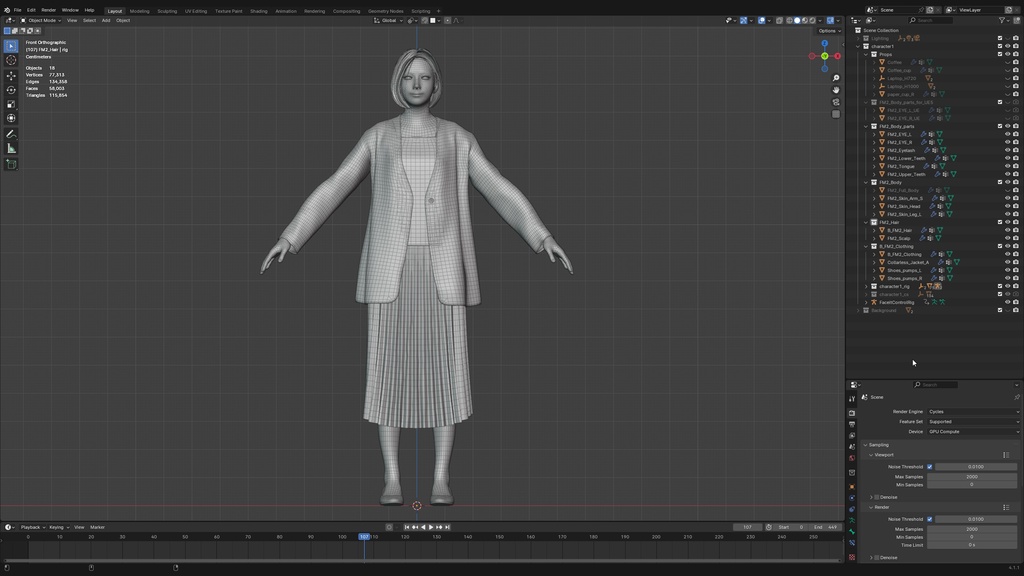The width and height of the screenshot is (1024, 576).
Task: Open Playback options in the timeline
Action: 30,527
